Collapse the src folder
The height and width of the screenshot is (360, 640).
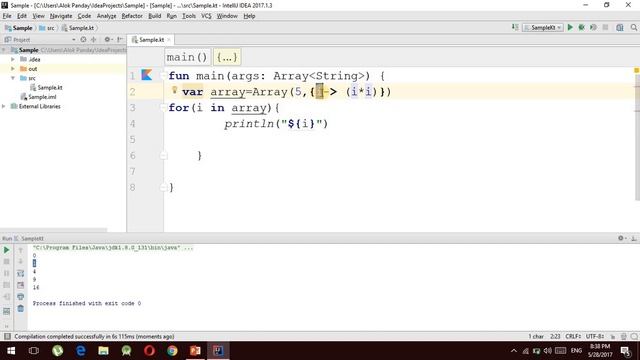(13, 78)
